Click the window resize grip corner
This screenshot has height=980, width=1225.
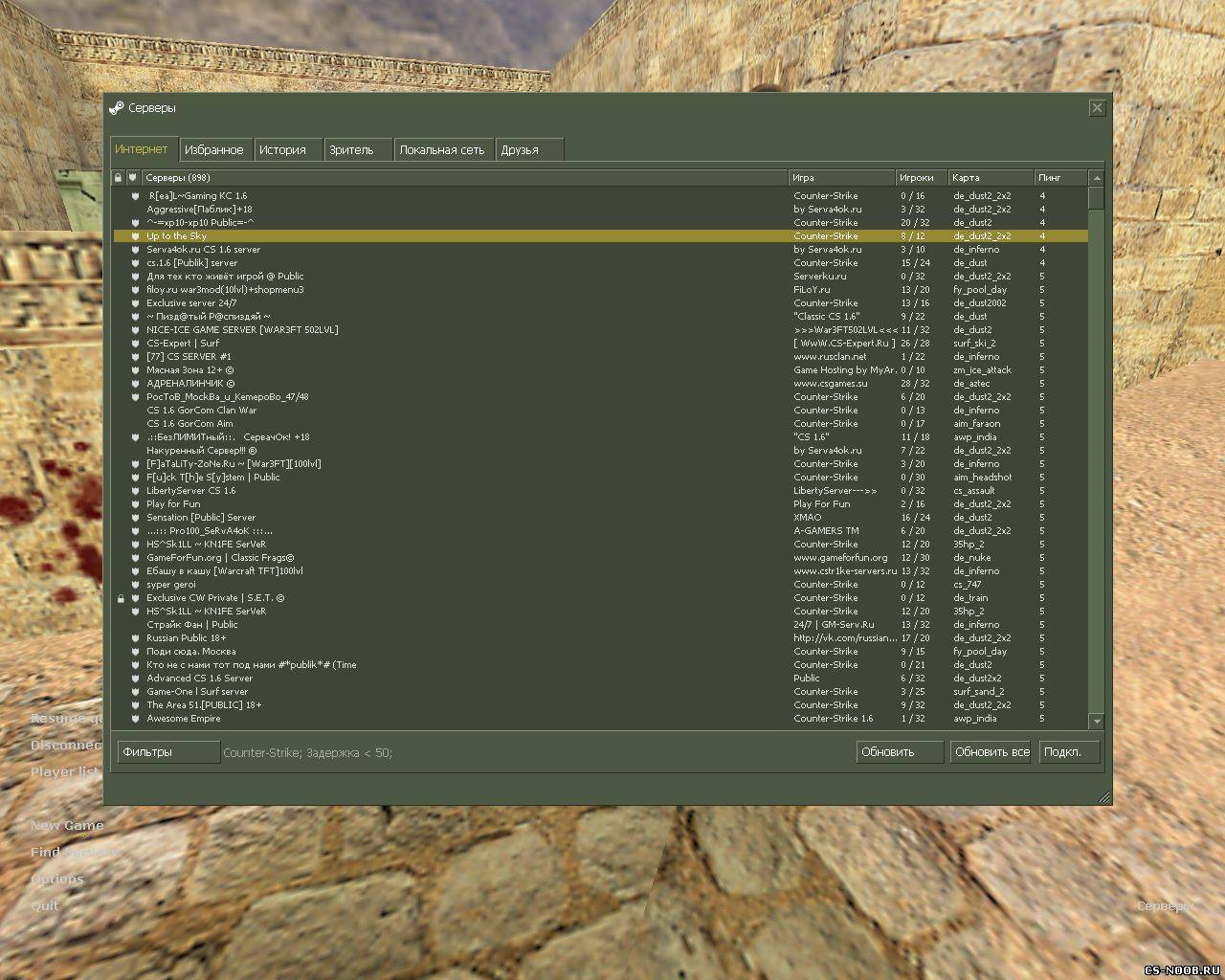[x=1104, y=796]
